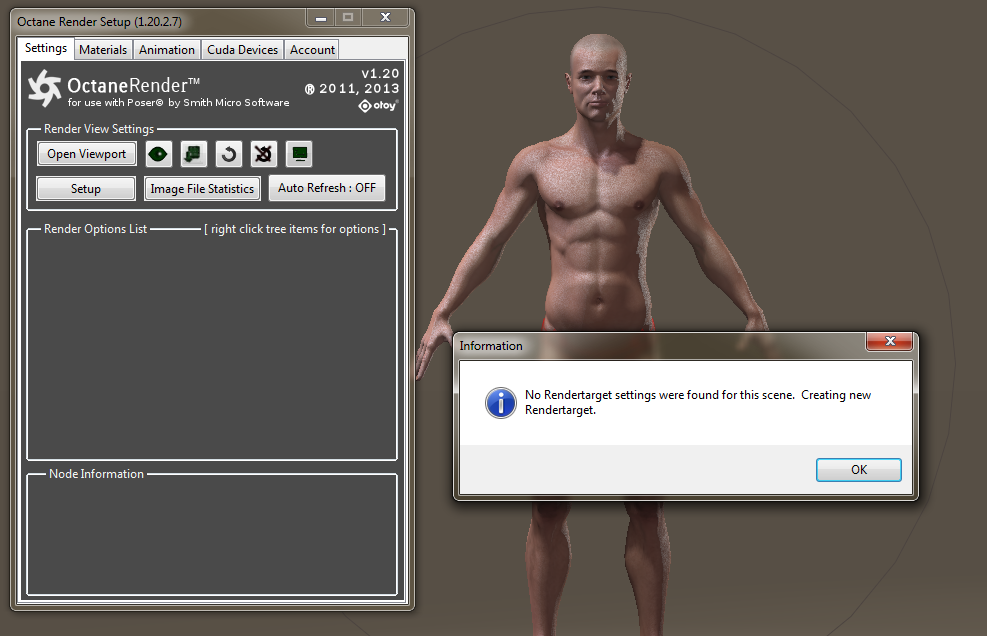
Task: Open the Cuda Devices tab
Action: coord(242,50)
